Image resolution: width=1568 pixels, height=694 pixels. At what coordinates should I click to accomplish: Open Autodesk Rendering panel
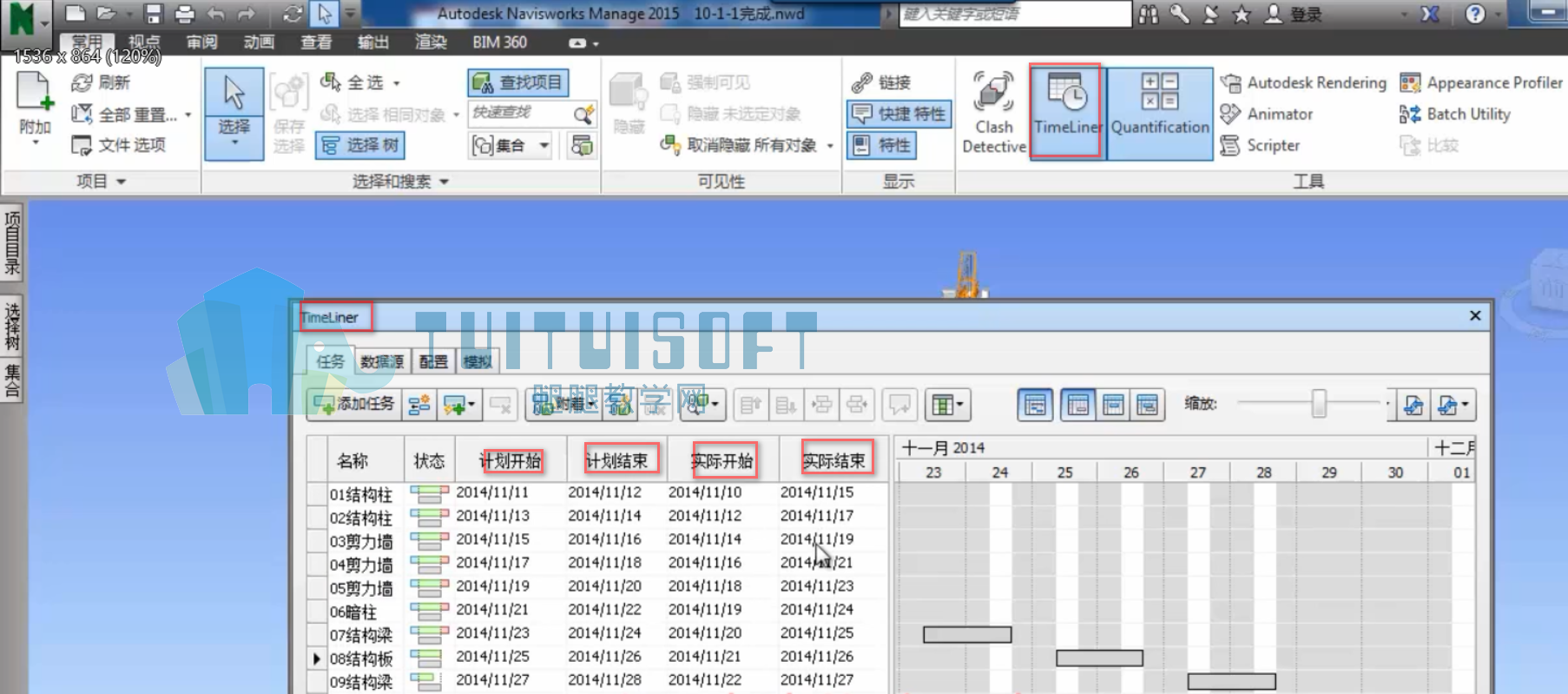point(1303,83)
